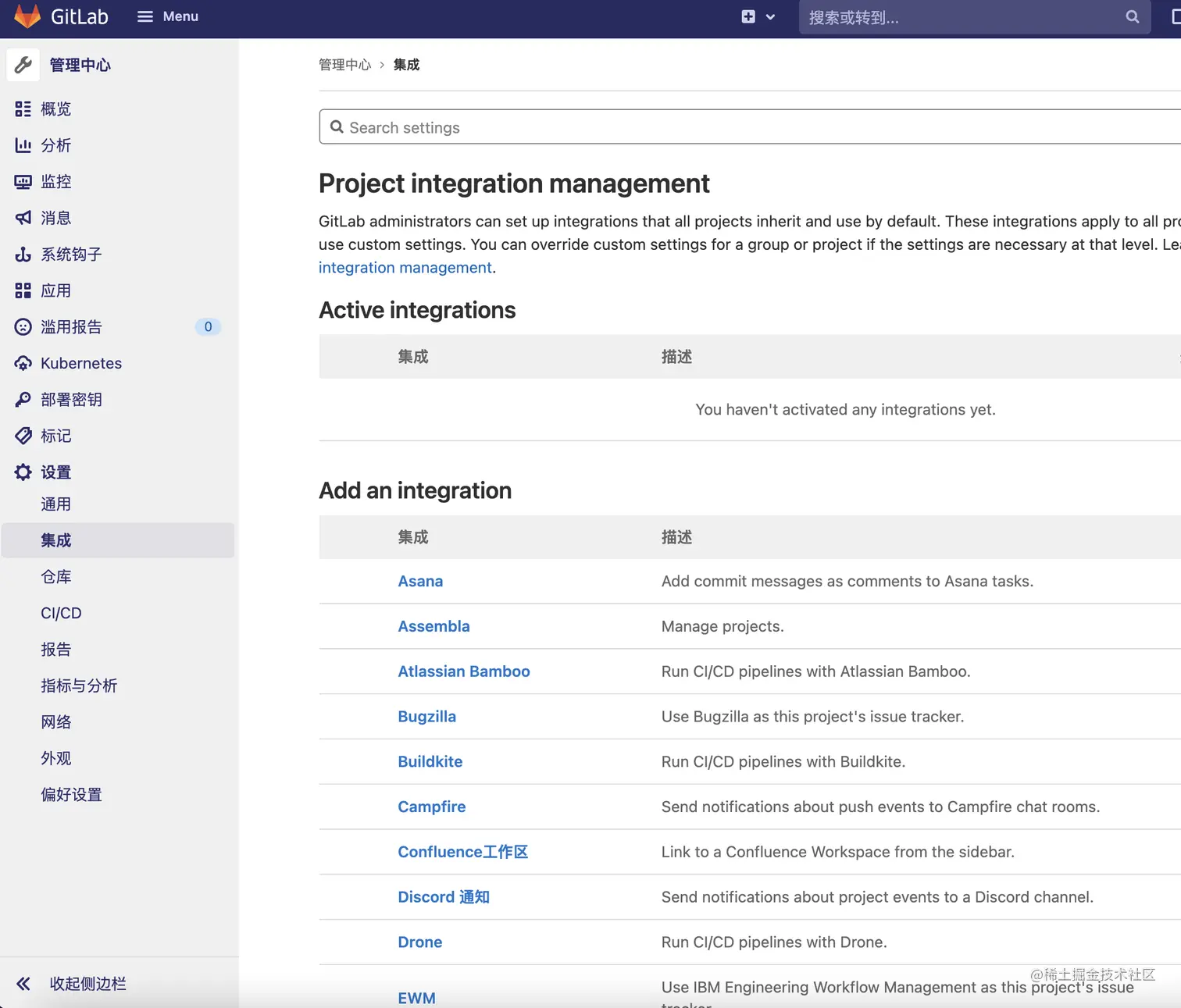Open the Discord 通知 integration

point(444,897)
